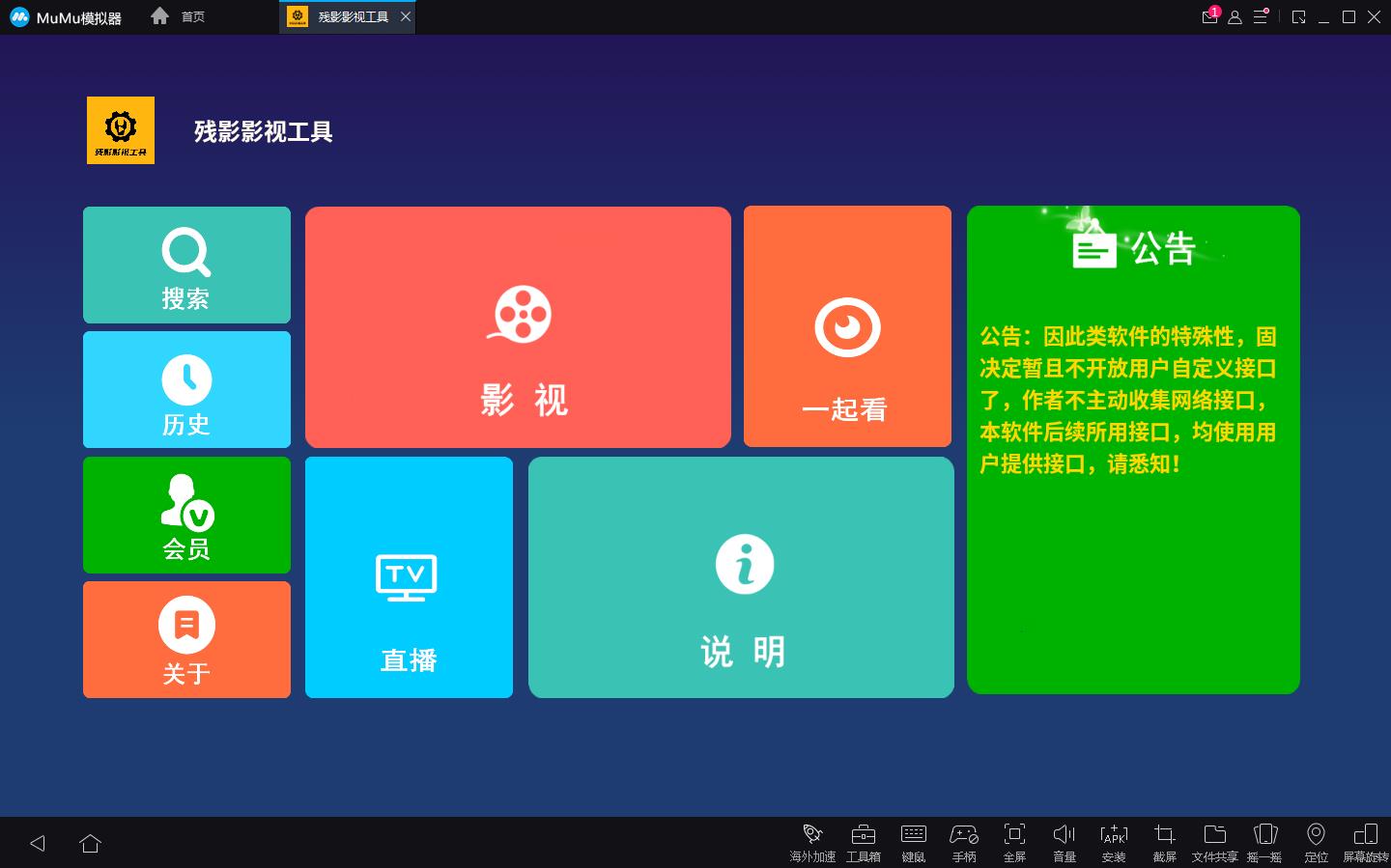Screen dimensions: 1391x868
Task: Switch to the 首页 home tab
Action: point(179,16)
